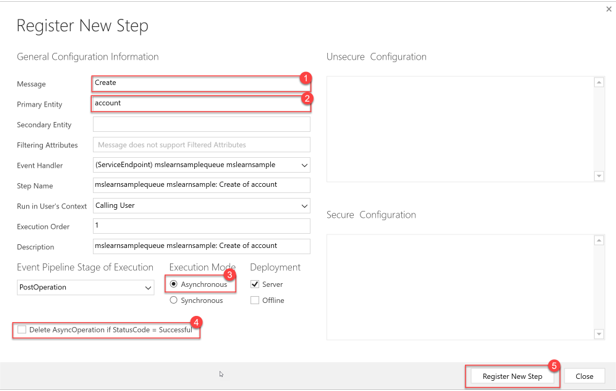Click Unsecure Configuration scrollbar down arrow
Viewport: 616px width, 391px height.
coord(599,176)
